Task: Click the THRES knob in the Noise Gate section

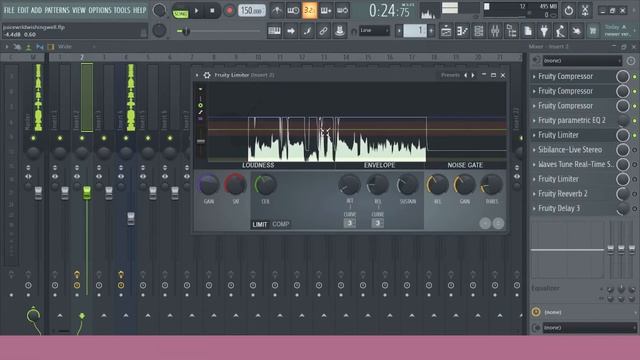Action: (x=491, y=185)
